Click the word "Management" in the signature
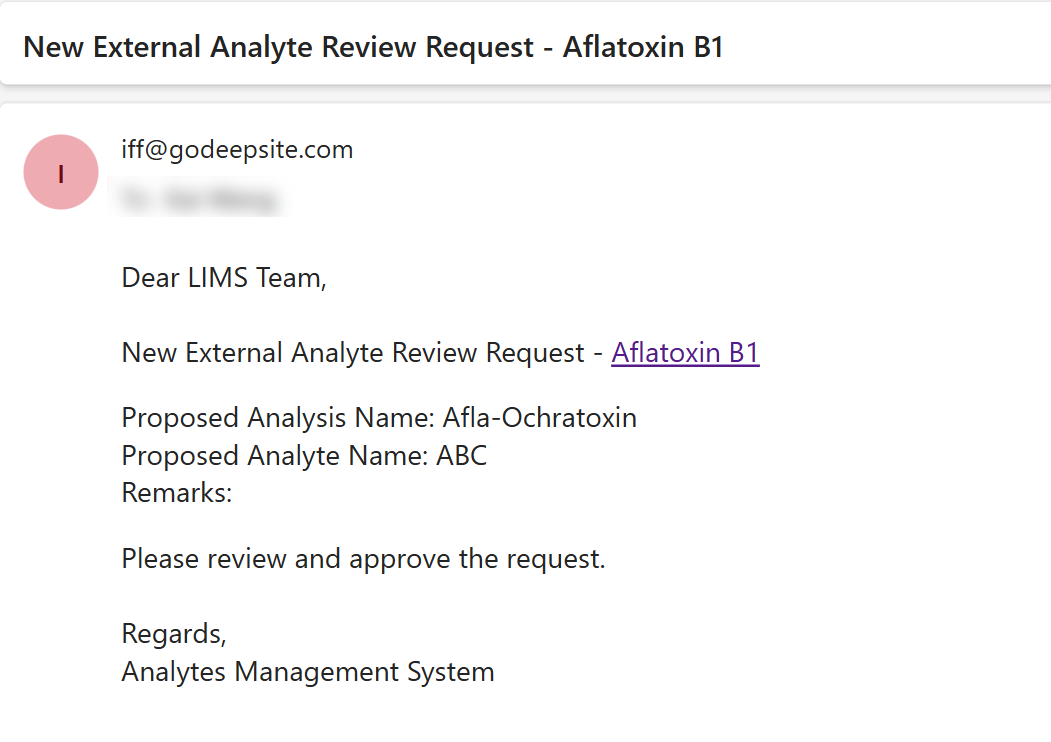Image resolution: width=1051 pixels, height=742 pixels. click(x=317, y=672)
